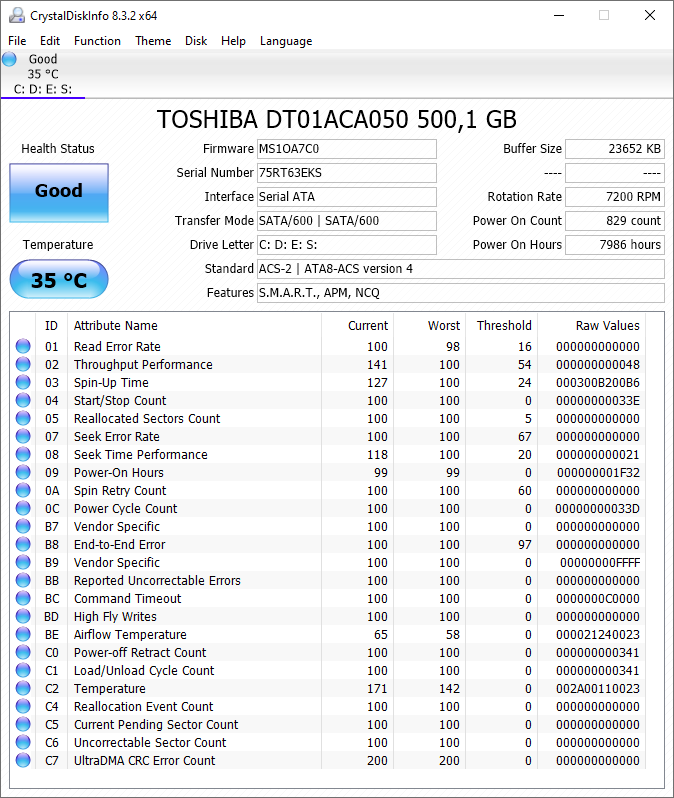Open the Function menu

[x=97, y=41]
